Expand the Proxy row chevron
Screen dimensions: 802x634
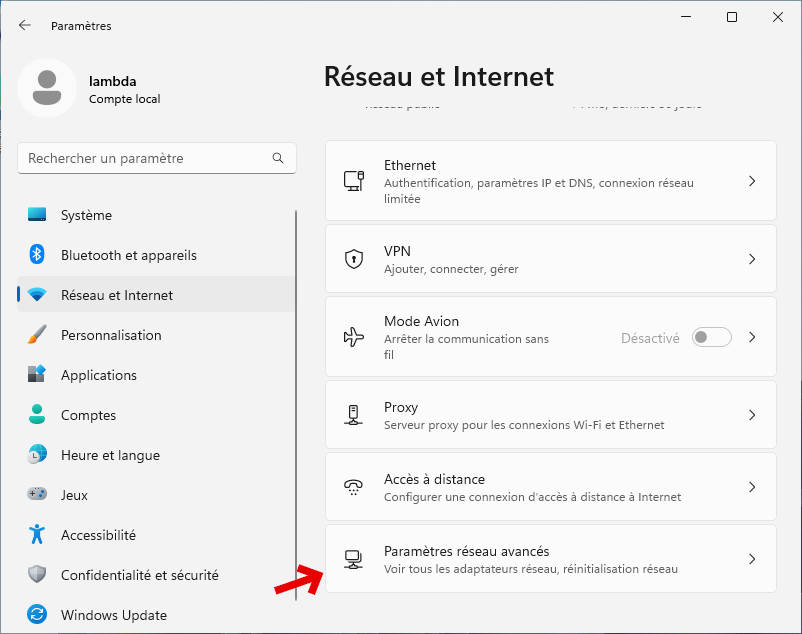(x=752, y=415)
